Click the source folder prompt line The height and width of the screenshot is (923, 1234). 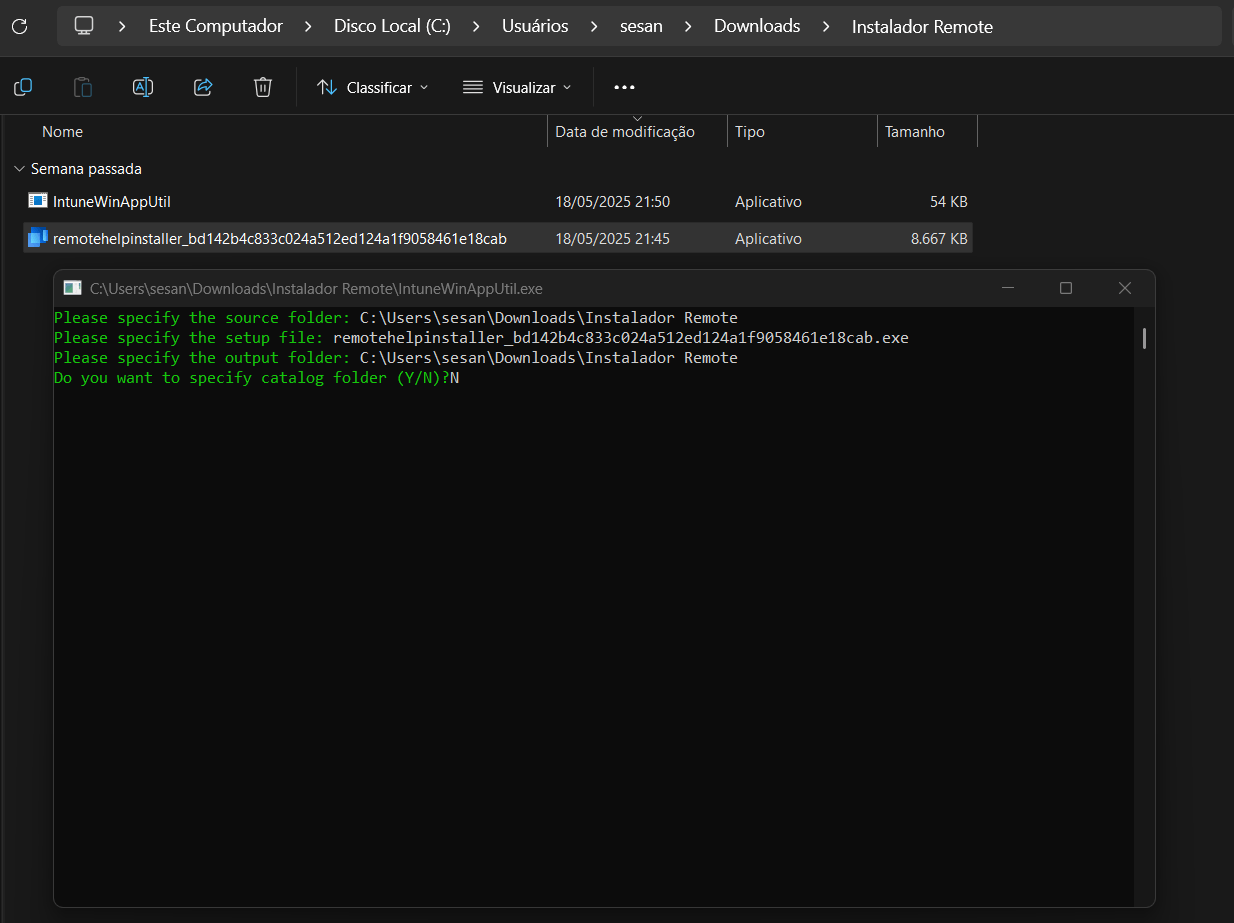(x=396, y=318)
